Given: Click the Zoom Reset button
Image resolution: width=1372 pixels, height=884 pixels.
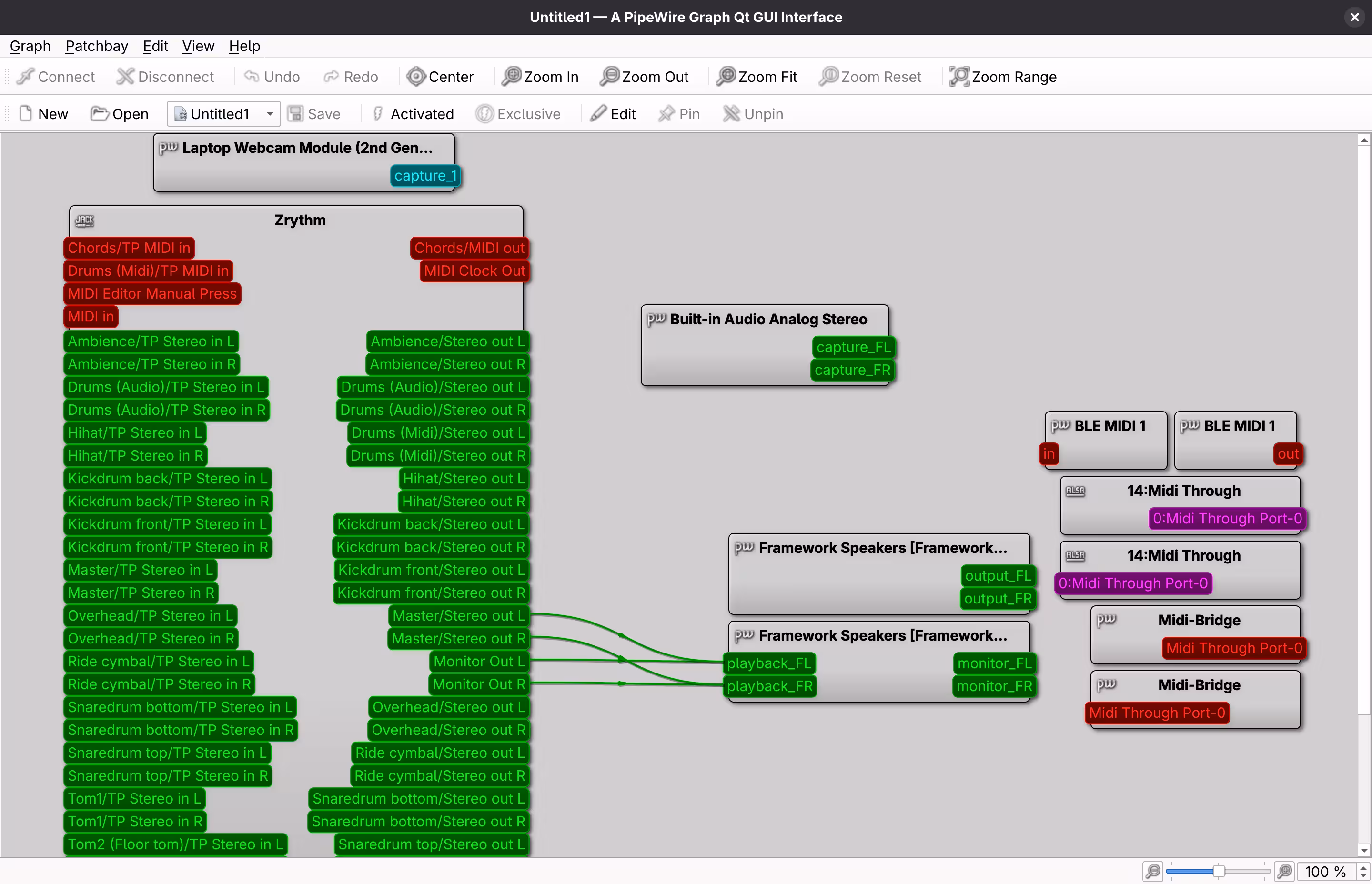Looking at the screenshot, I should click(x=870, y=76).
